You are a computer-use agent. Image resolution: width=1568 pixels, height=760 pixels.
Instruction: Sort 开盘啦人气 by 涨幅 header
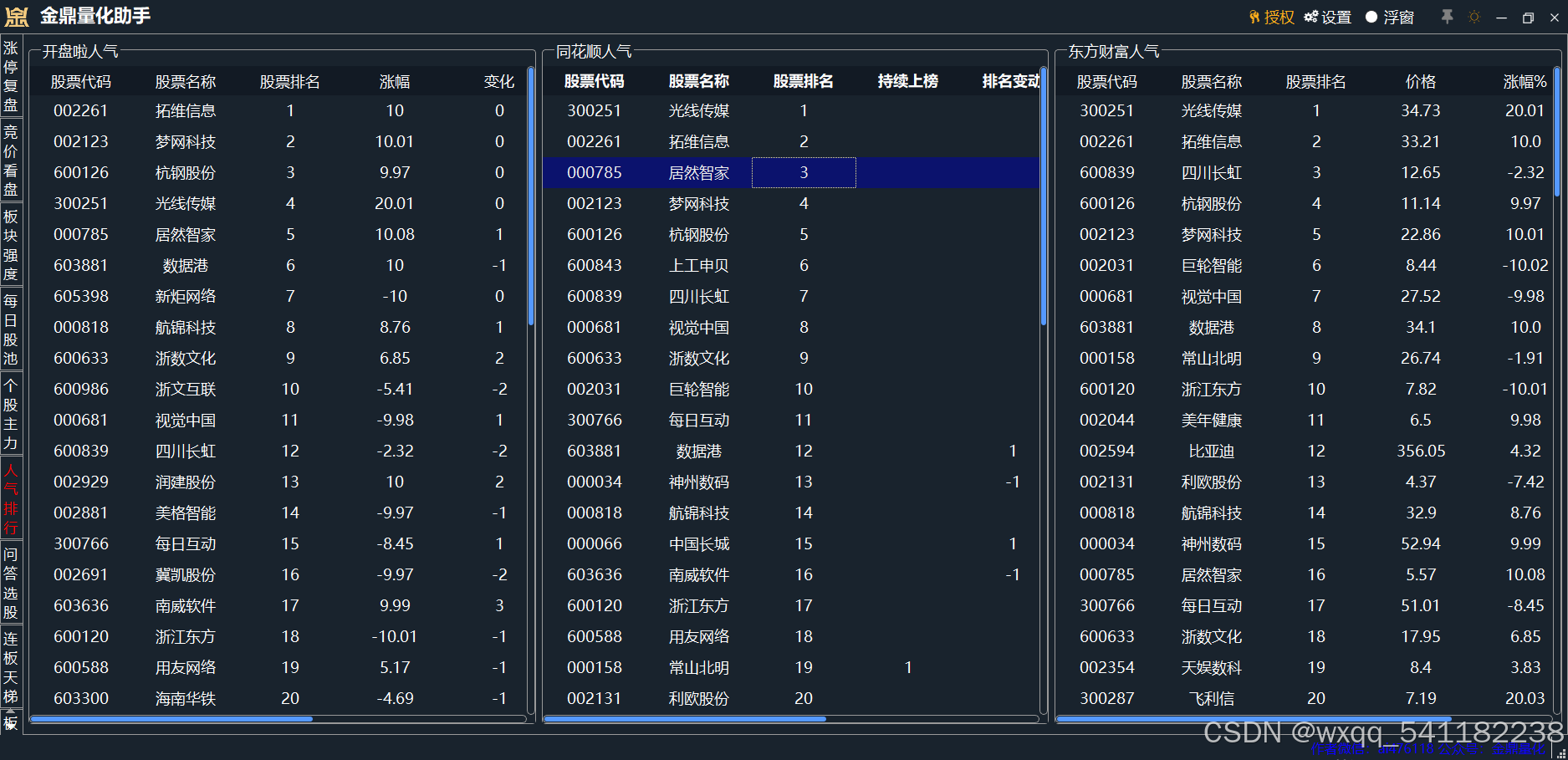(395, 82)
